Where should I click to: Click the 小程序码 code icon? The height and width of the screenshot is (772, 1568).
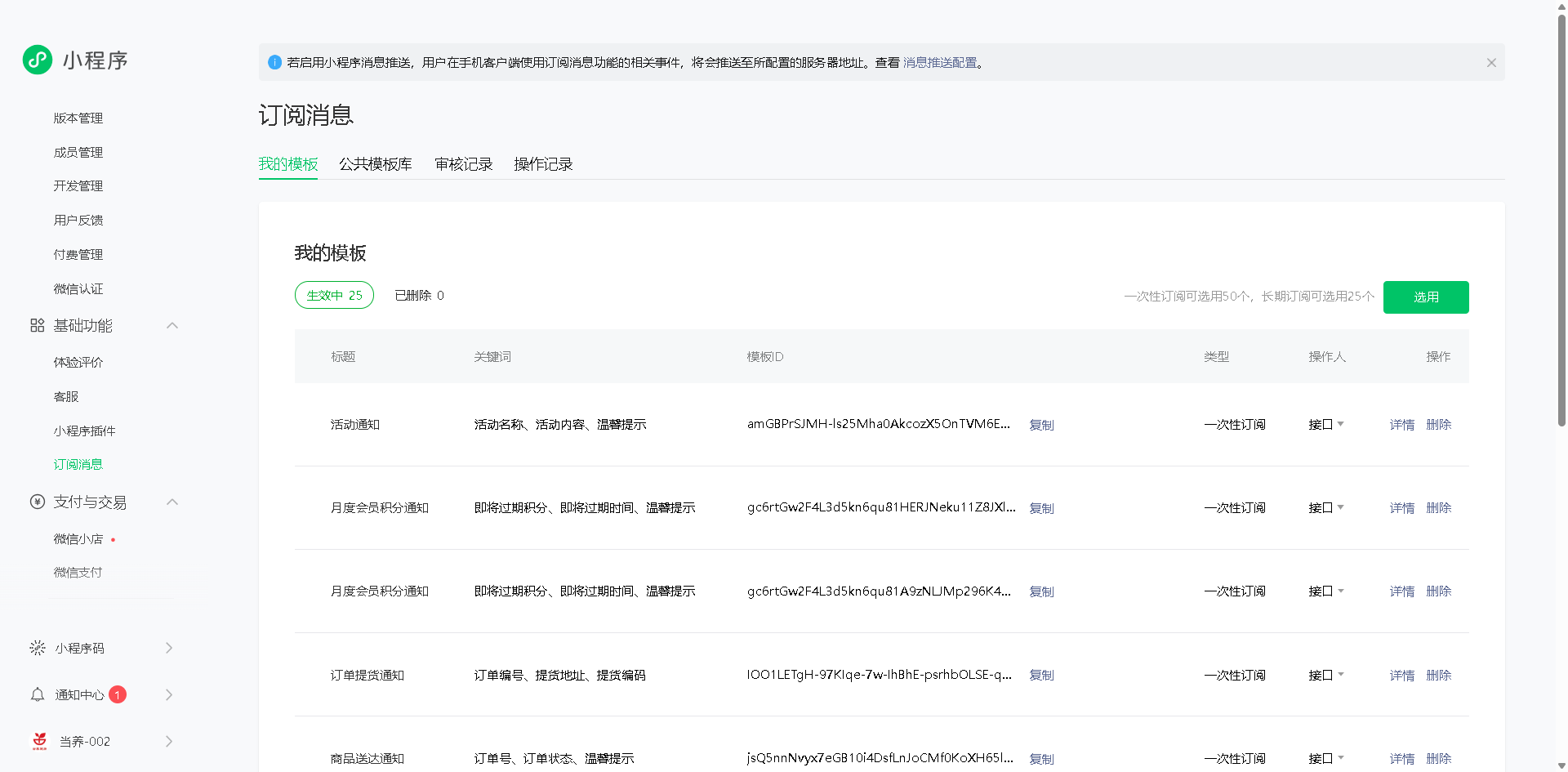[37, 649]
